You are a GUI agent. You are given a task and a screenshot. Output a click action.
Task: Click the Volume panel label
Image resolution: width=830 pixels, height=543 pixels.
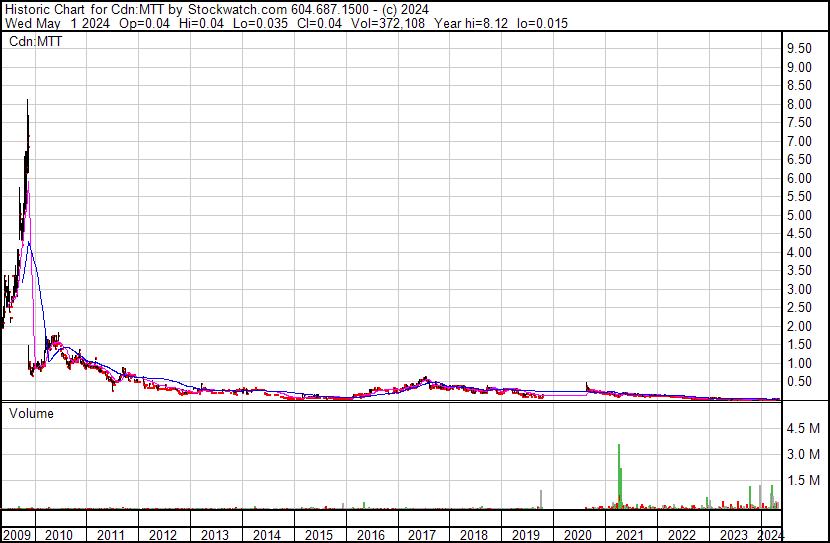pos(32,413)
